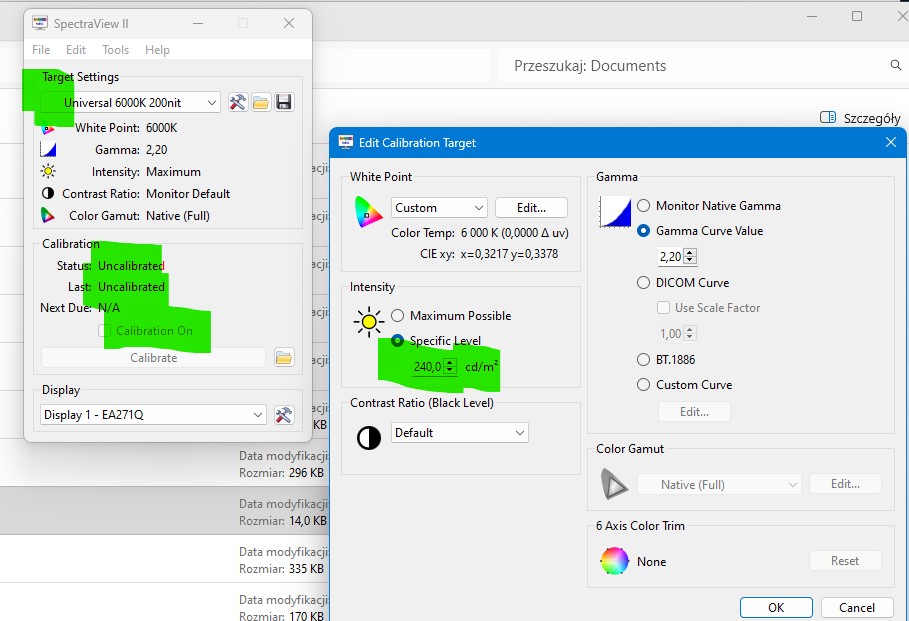Open the Tools menu
This screenshot has width=909, height=621.
click(115, 50)
